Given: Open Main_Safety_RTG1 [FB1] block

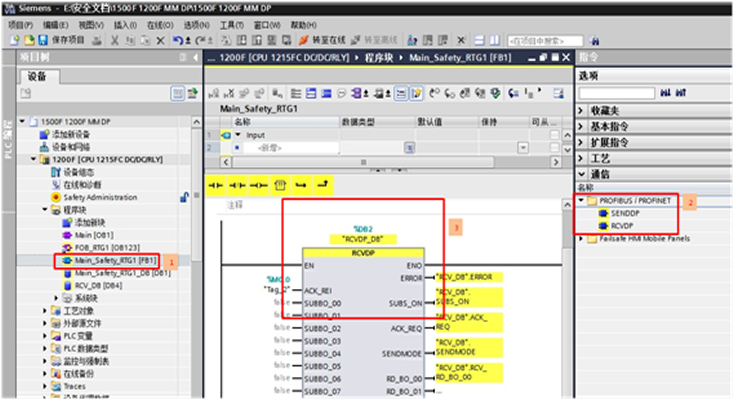Looking at the screenshot, I should coord(115,260).
